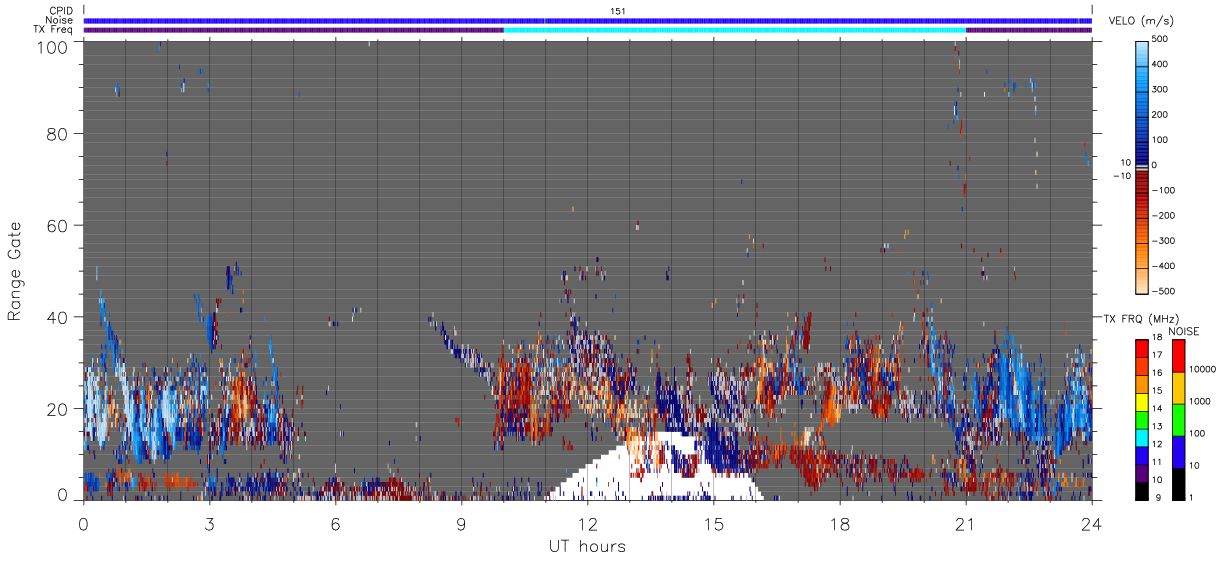Click the red swatch in the NOISE legend

point(1178,356)
